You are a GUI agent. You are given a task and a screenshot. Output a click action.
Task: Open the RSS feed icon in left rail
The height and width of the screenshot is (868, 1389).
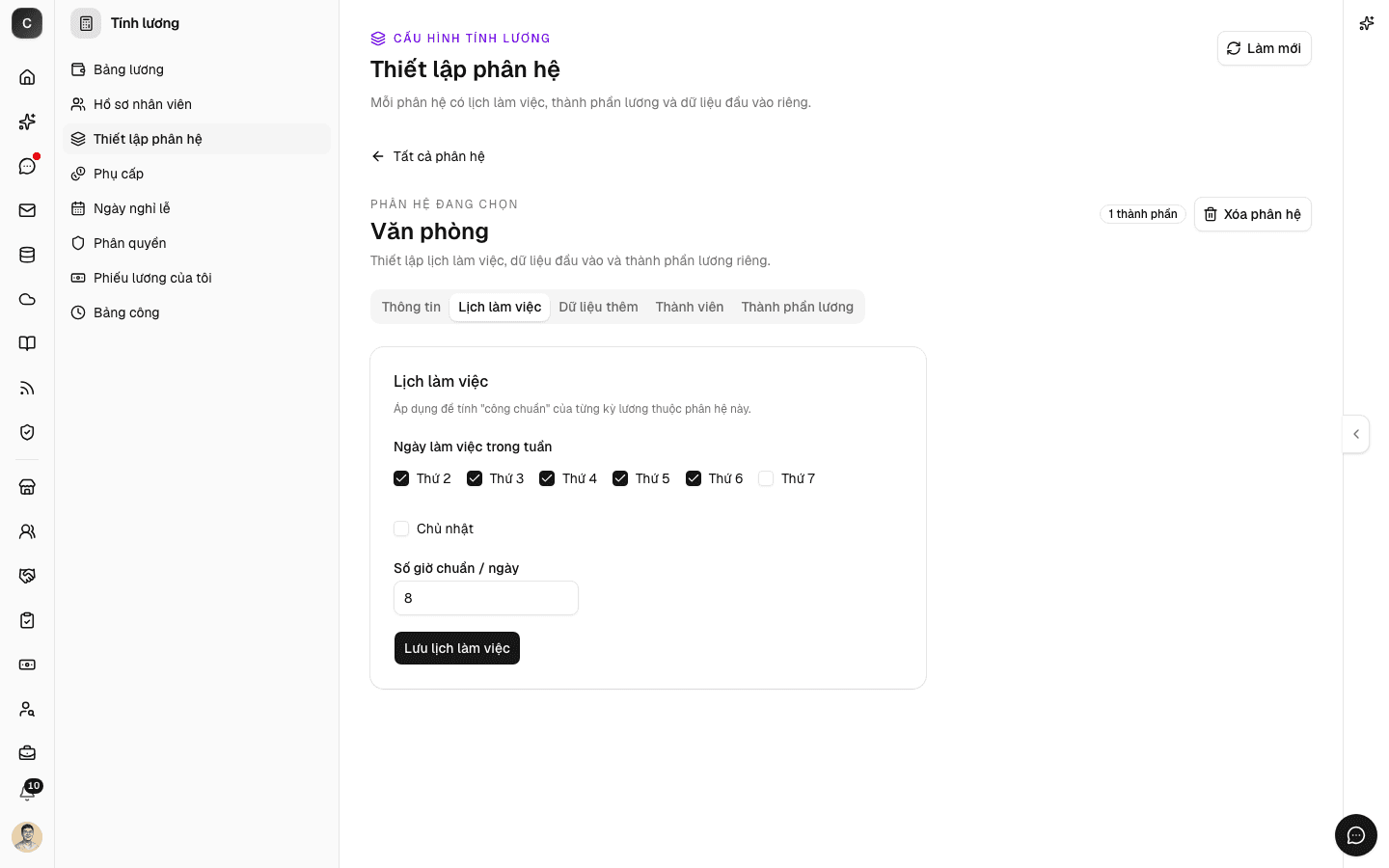point(27,388)
